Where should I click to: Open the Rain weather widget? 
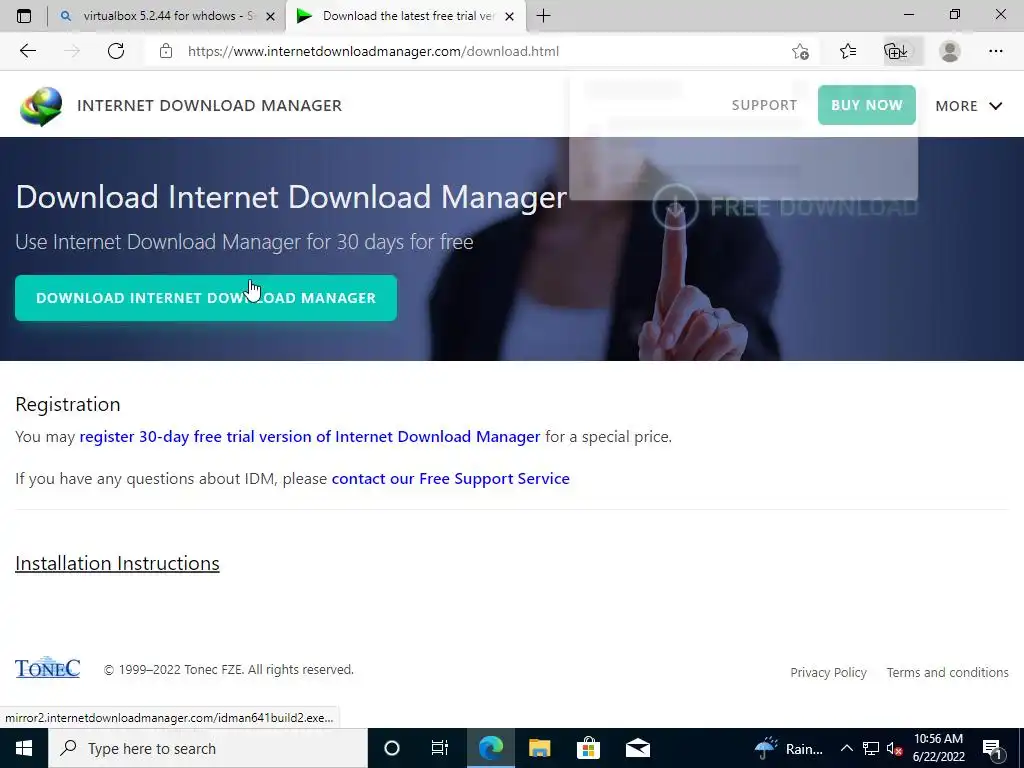click(789, 748)
